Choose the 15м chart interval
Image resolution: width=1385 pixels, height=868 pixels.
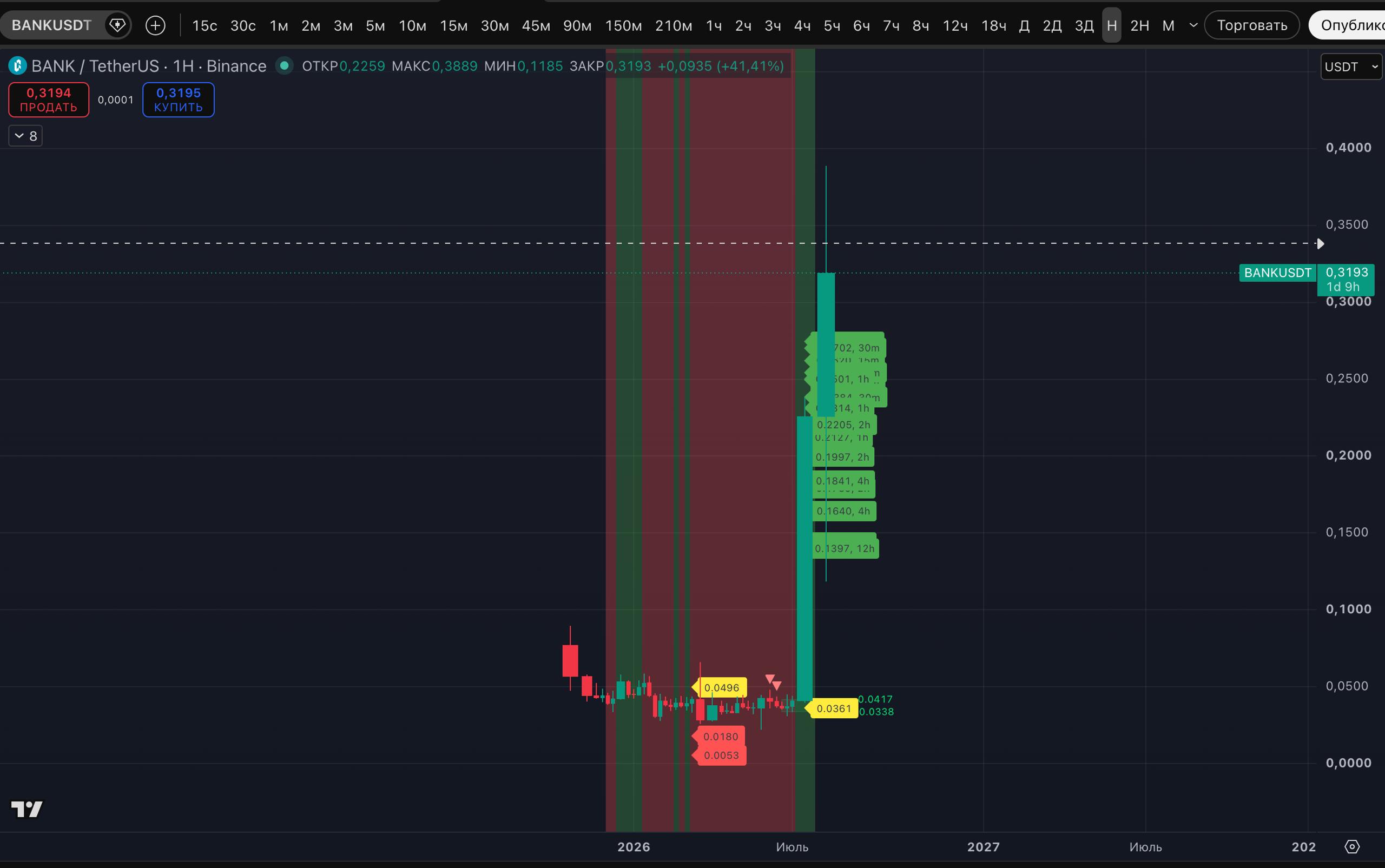coord(453,26)
